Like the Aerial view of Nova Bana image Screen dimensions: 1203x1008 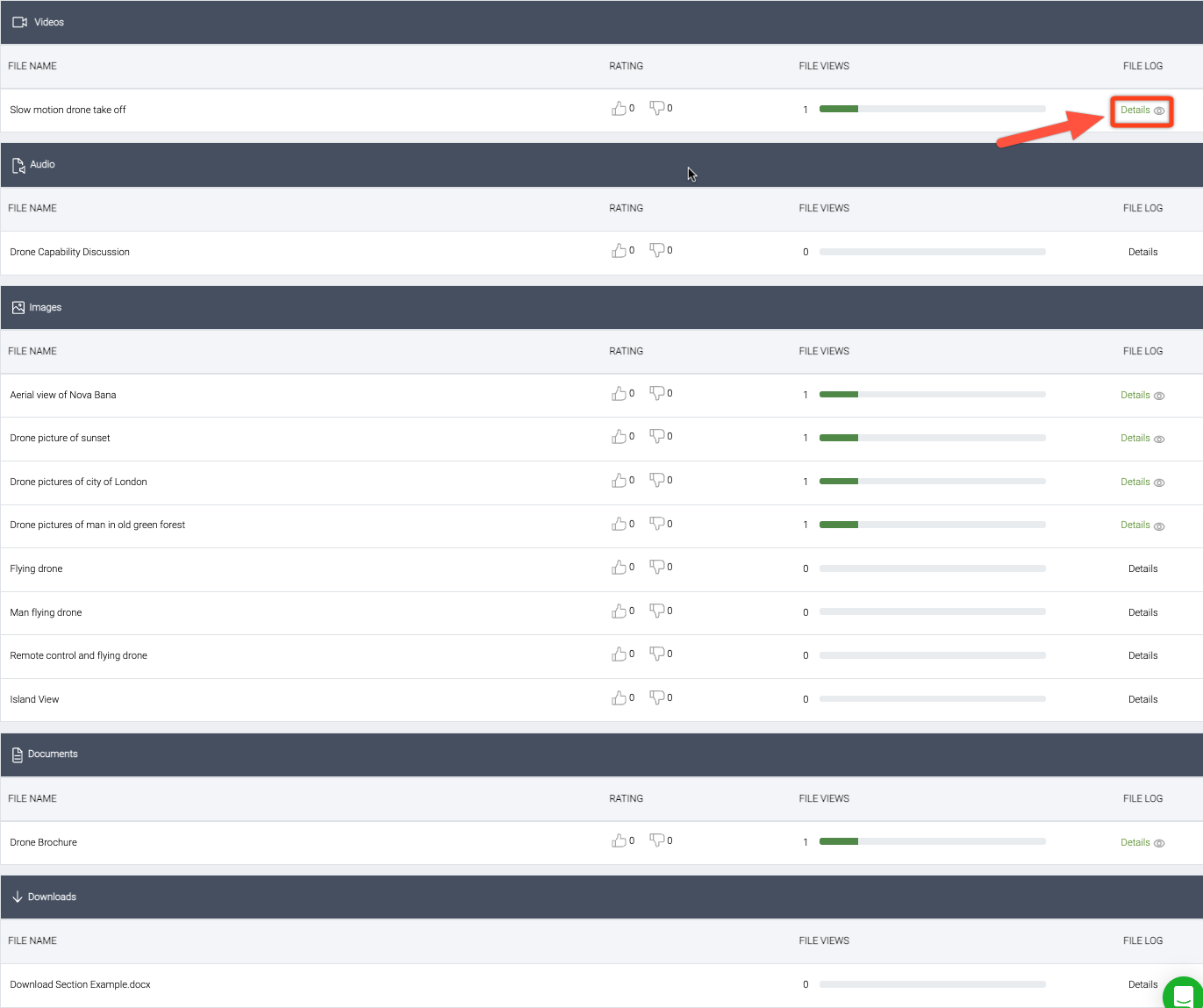(619, 393)
